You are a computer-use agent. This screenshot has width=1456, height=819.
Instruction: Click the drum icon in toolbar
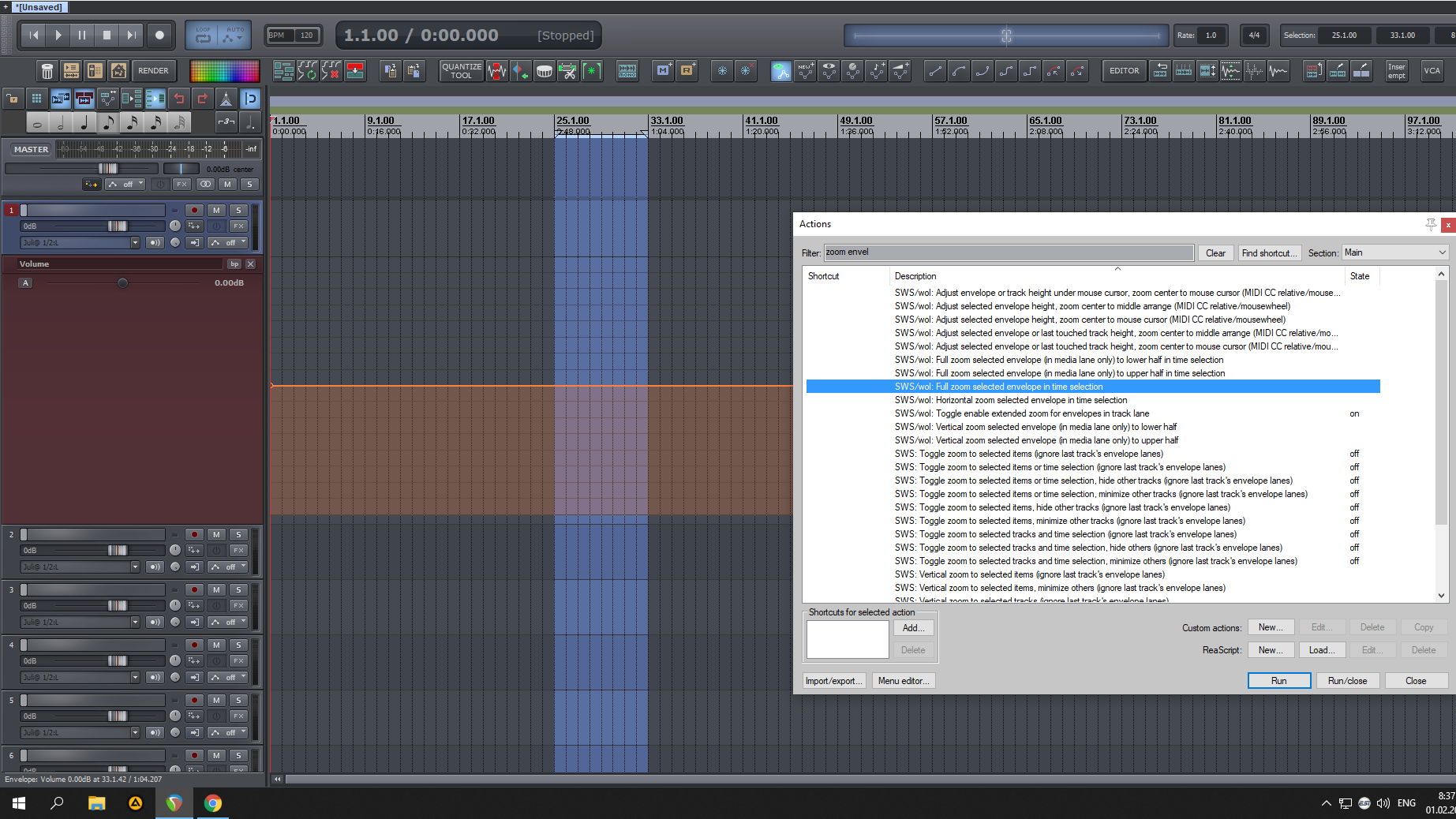tap(545, 71)
